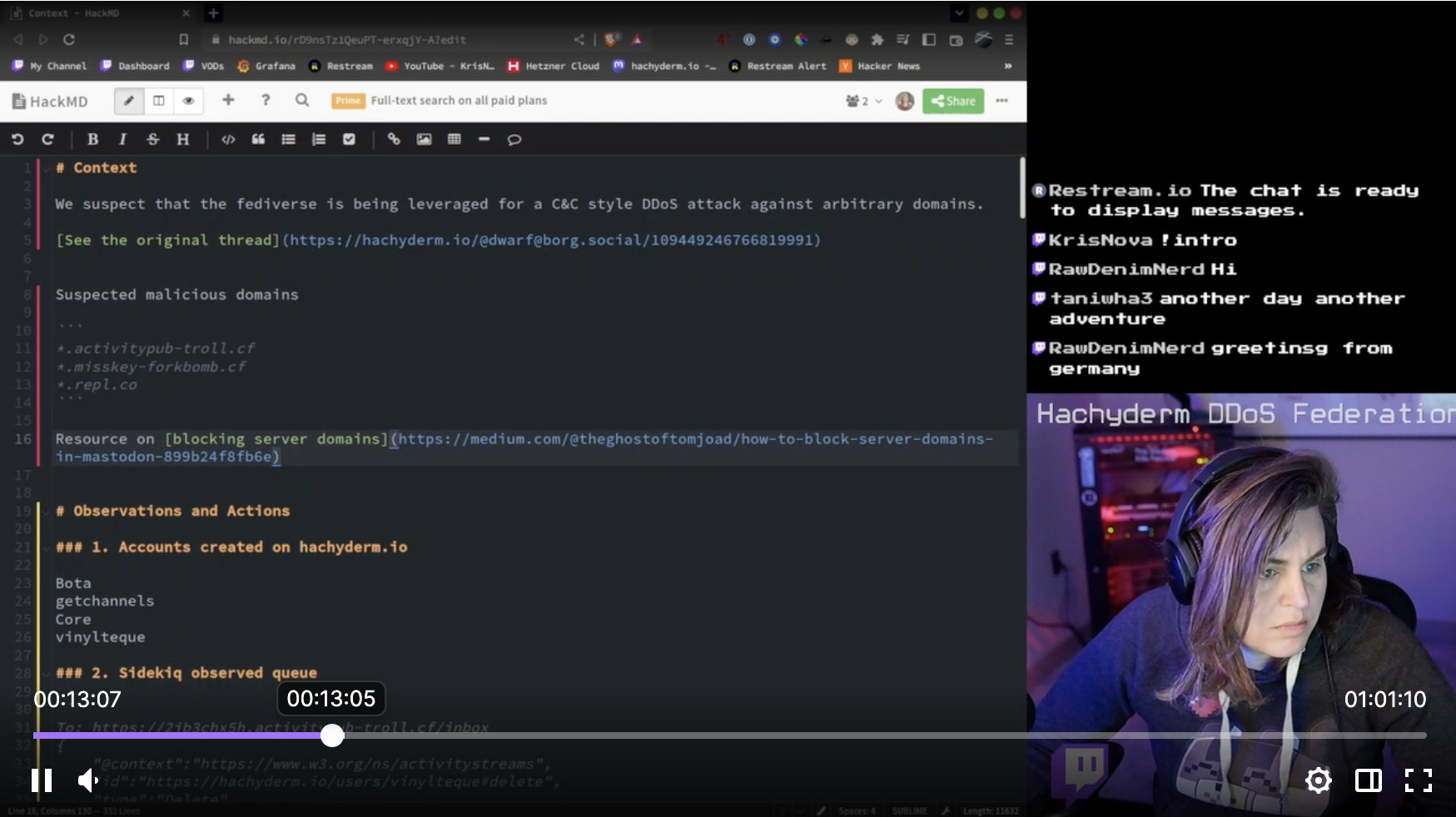The width and height of the screenshot is (1456, 817).
Task: Click the '*.misskey-forkbomb.cf' line
Action: (x=151, y=367)
